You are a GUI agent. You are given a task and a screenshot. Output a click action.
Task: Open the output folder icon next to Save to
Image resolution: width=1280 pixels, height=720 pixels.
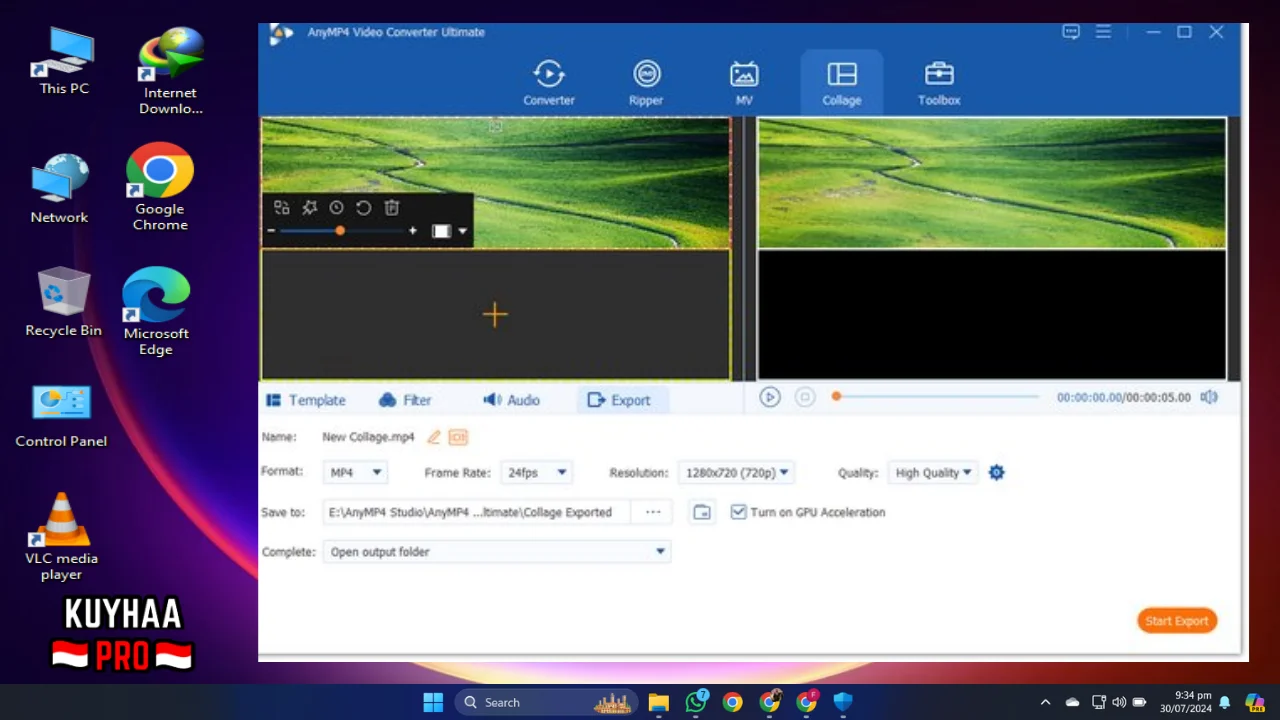coord(702,512)
